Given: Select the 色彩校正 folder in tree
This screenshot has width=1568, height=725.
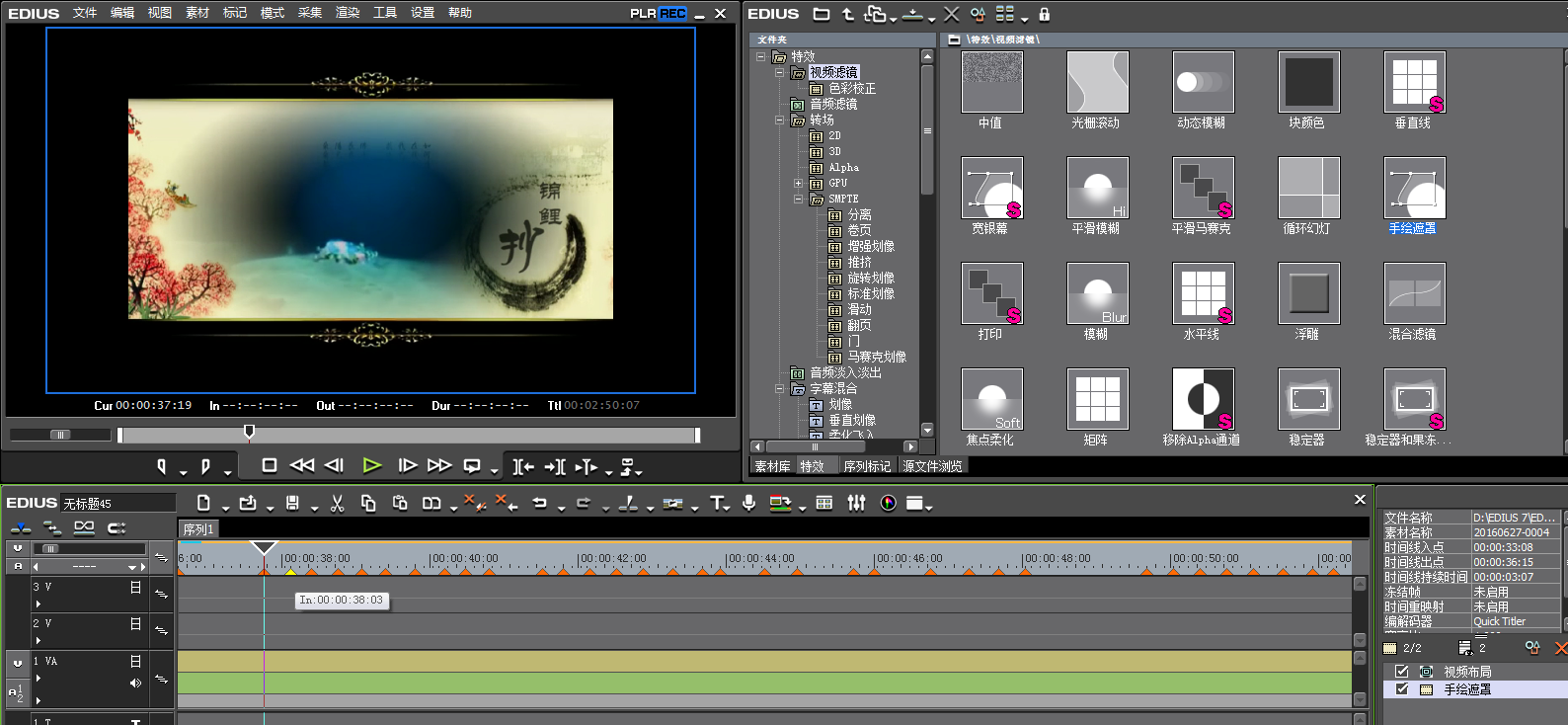Looking at the screenshot, I should 851,88.
